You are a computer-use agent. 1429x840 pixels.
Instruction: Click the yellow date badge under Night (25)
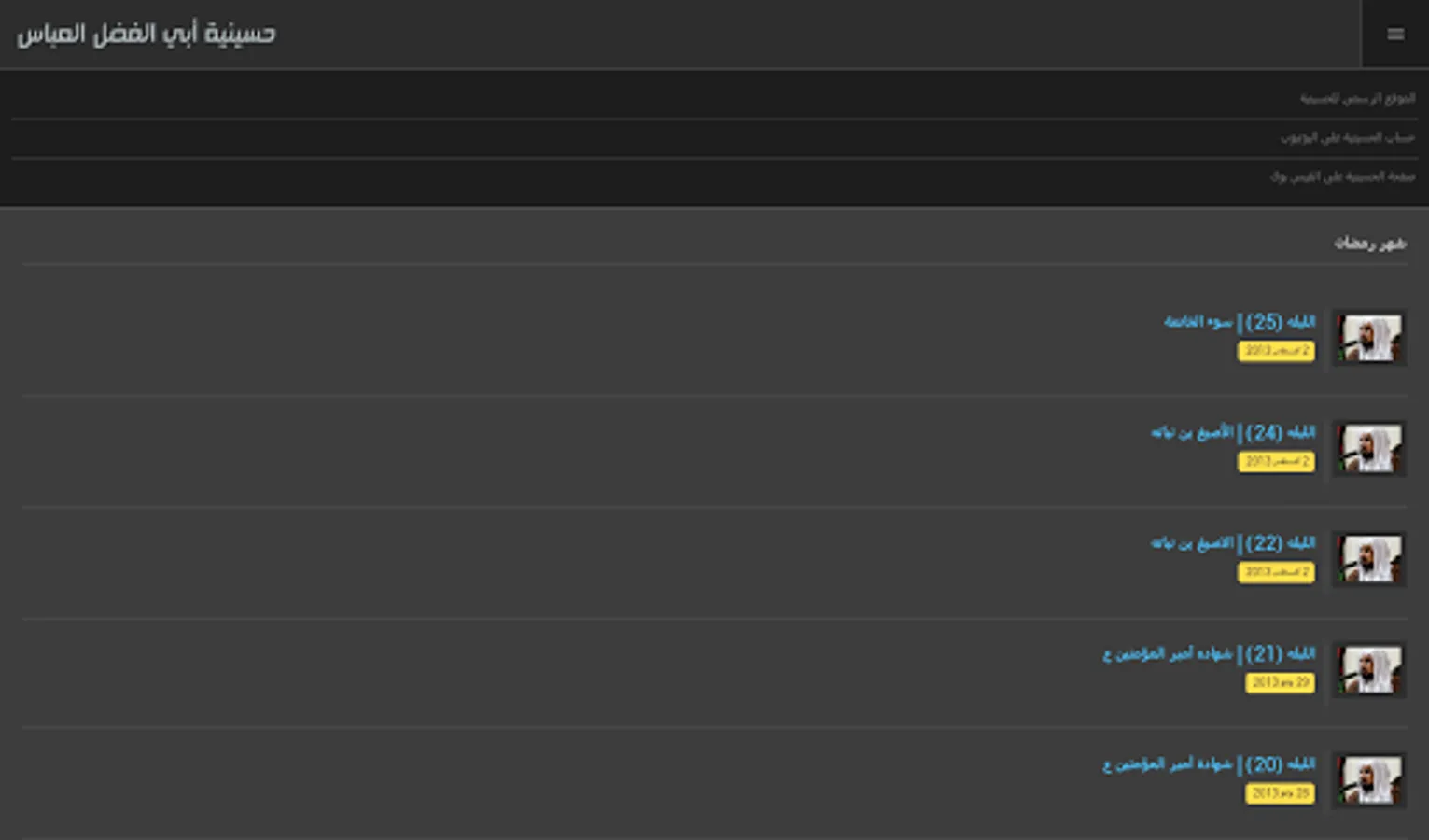[x=1276, y=351]
